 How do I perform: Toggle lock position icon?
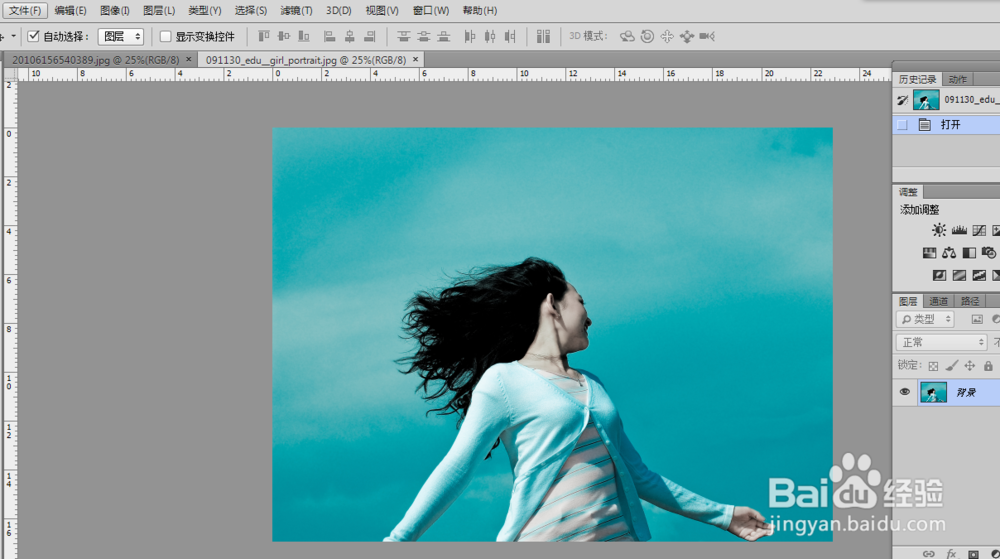[x=969, y=366]
